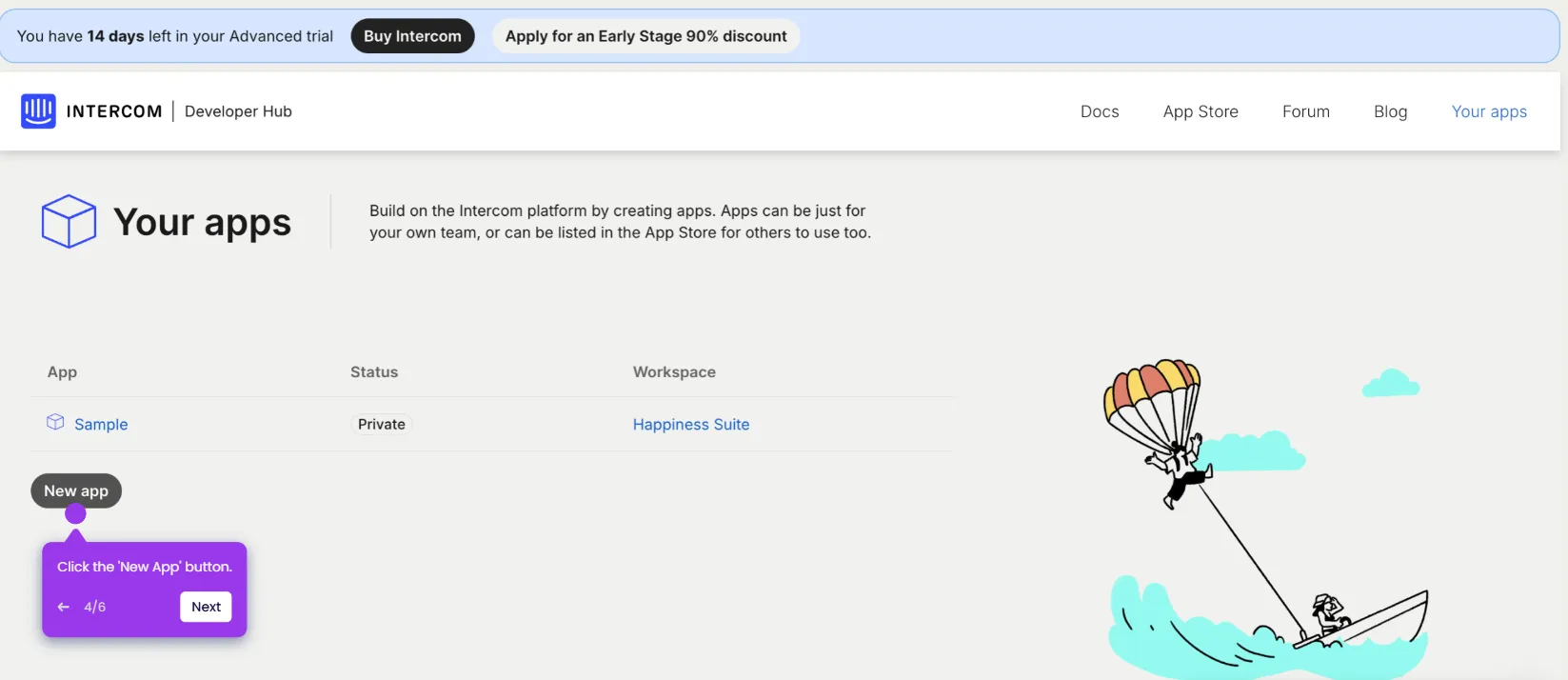Select the Your apps nav link
Screen dimensions: 1568x680
pos(1489,111)
